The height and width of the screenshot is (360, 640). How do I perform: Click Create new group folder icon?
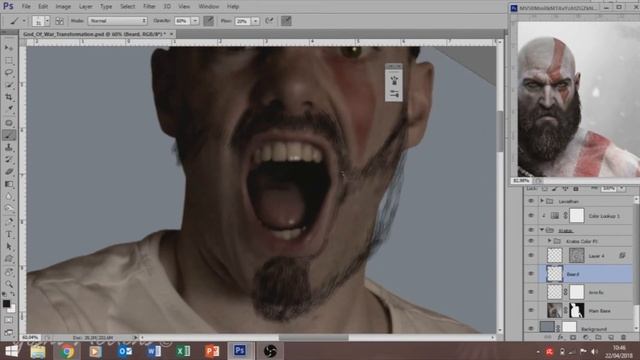coord(598,338)
